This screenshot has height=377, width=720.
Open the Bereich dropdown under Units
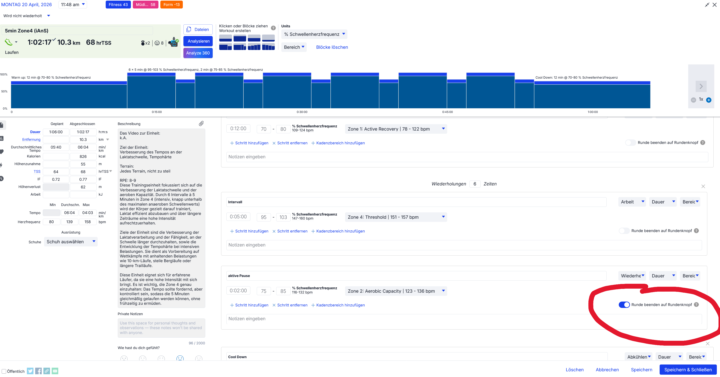click(x=294, y=47)
